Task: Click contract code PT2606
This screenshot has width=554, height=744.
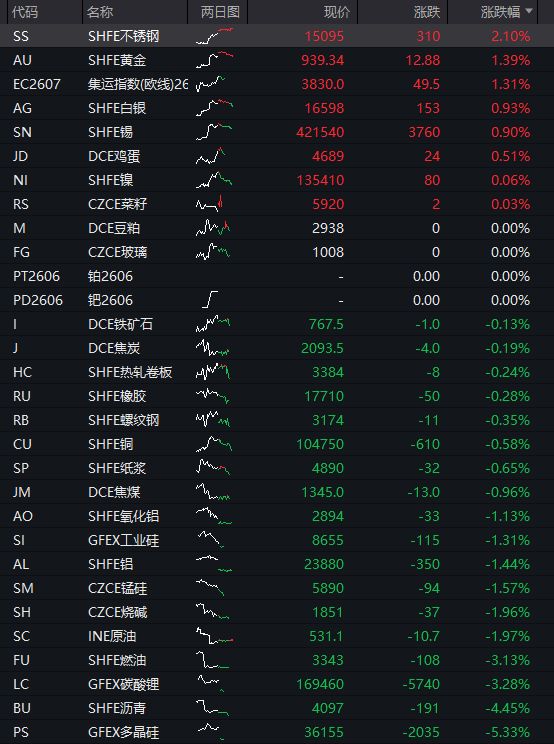Action: coord(37,276)
